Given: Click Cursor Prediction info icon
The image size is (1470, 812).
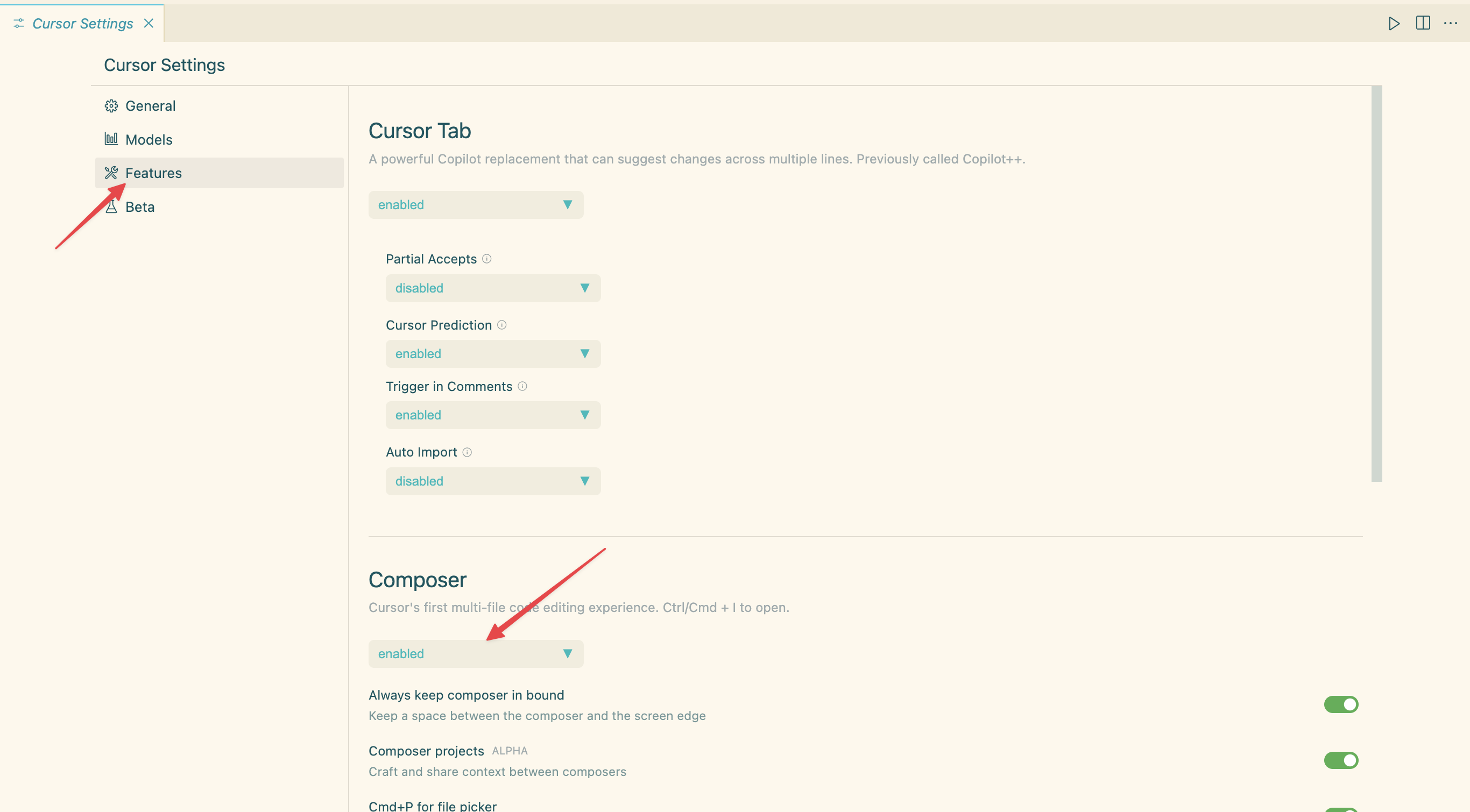Looking at the screenshot, I should coord(501,325).
